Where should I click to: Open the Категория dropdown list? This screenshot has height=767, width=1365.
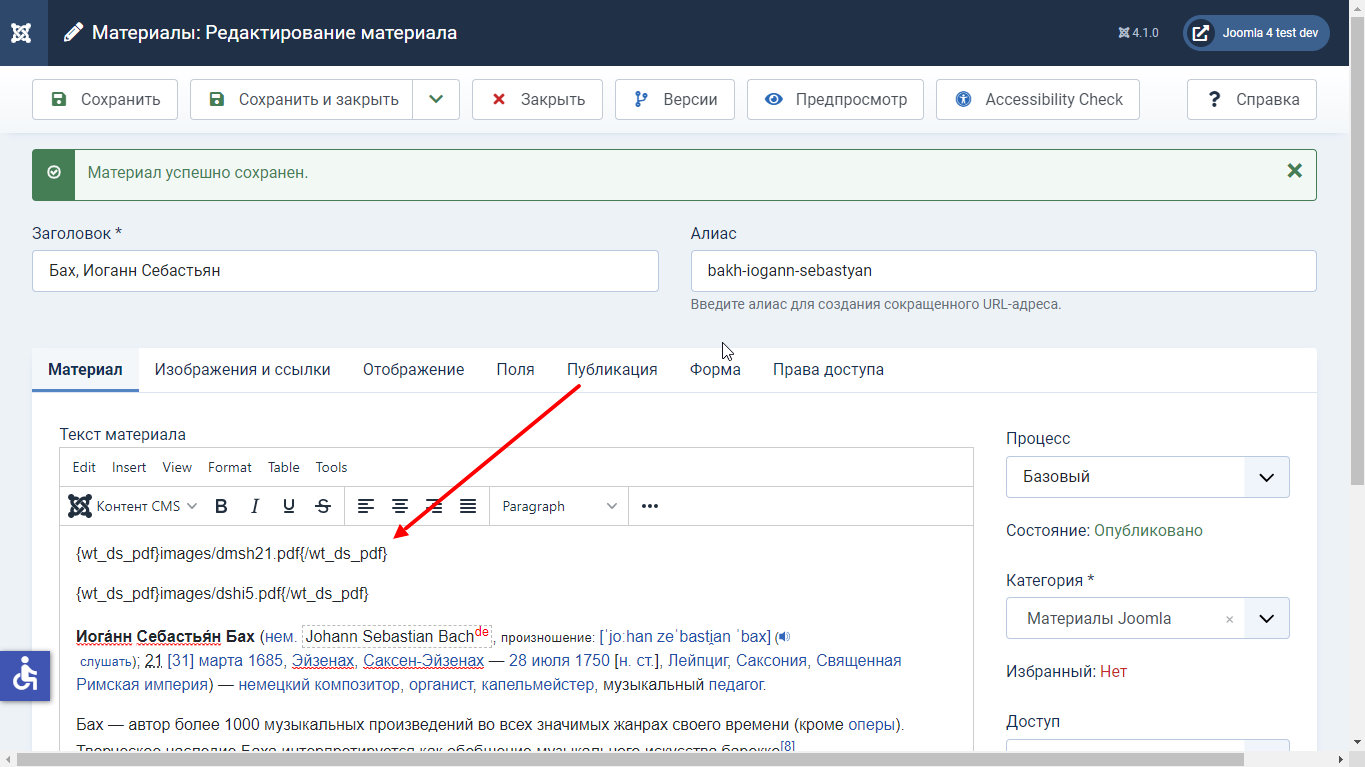1266,619
